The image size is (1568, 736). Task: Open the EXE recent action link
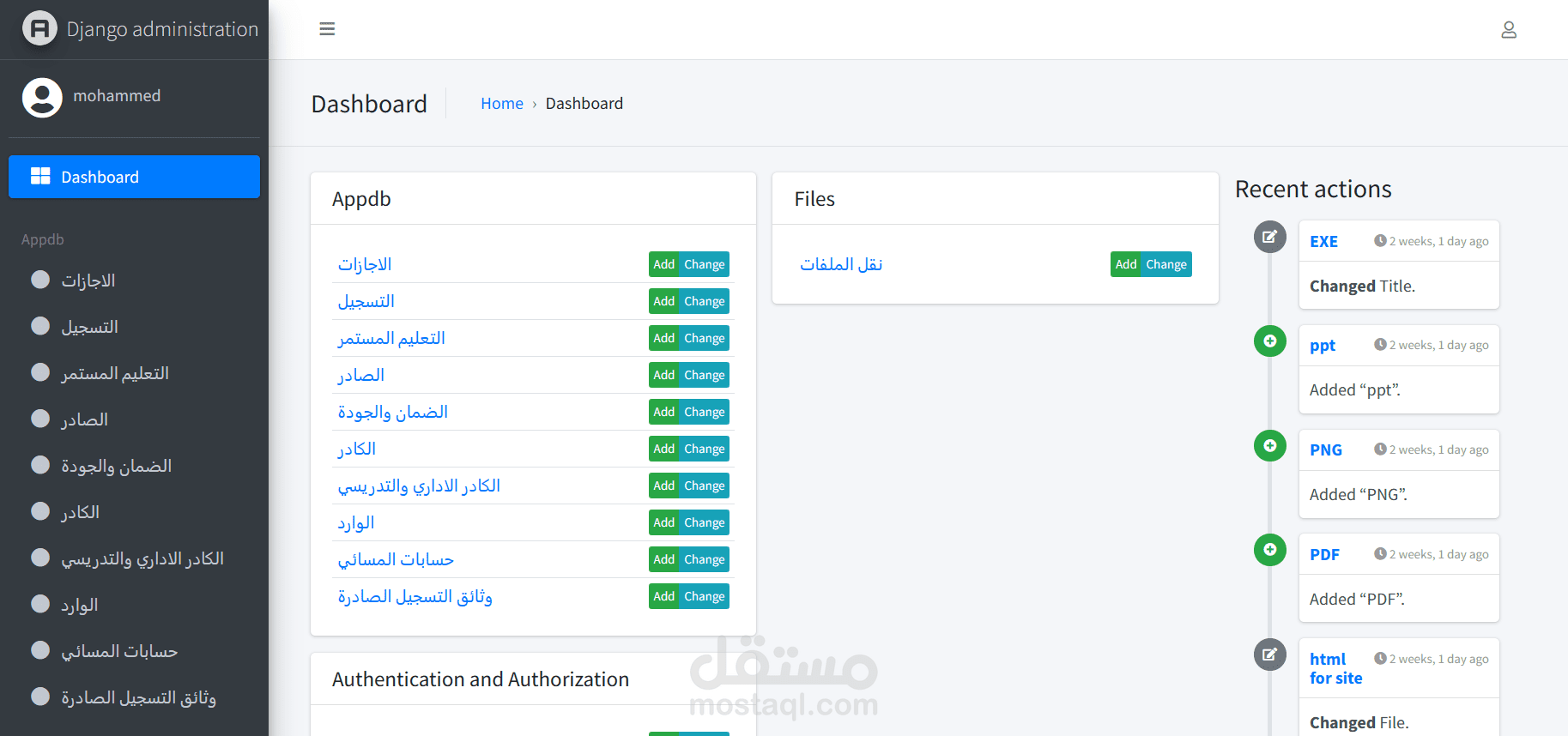[1323, 242]
